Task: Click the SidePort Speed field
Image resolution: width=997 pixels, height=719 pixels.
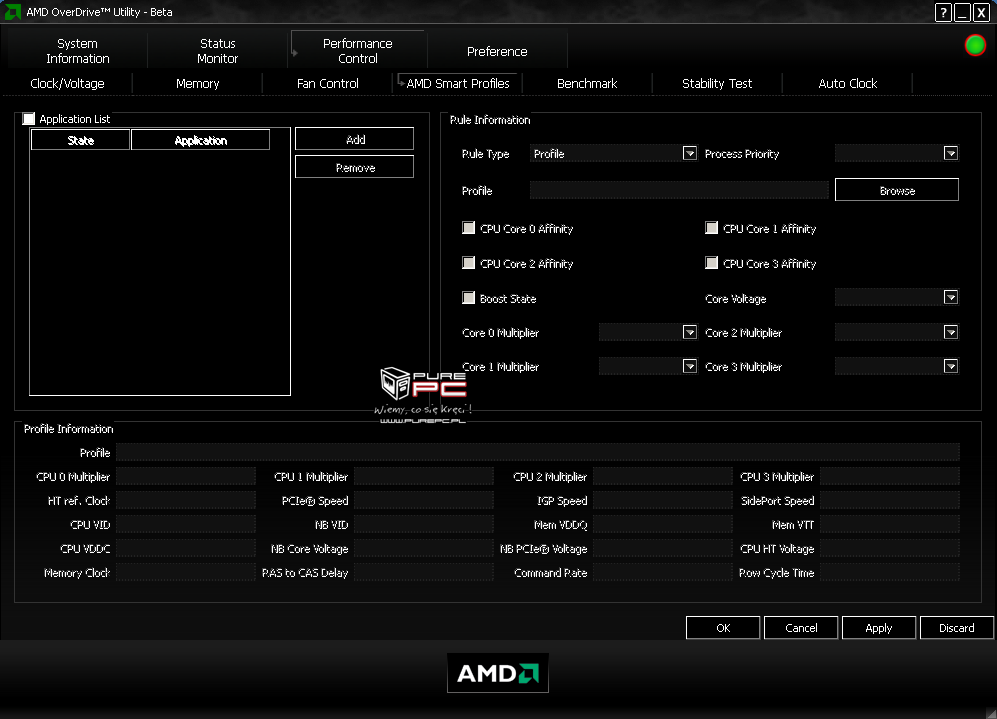Action: [890, 500]
